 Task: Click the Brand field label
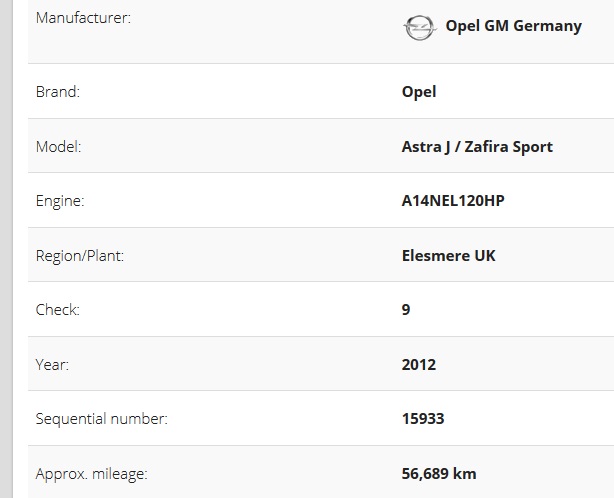57,92
